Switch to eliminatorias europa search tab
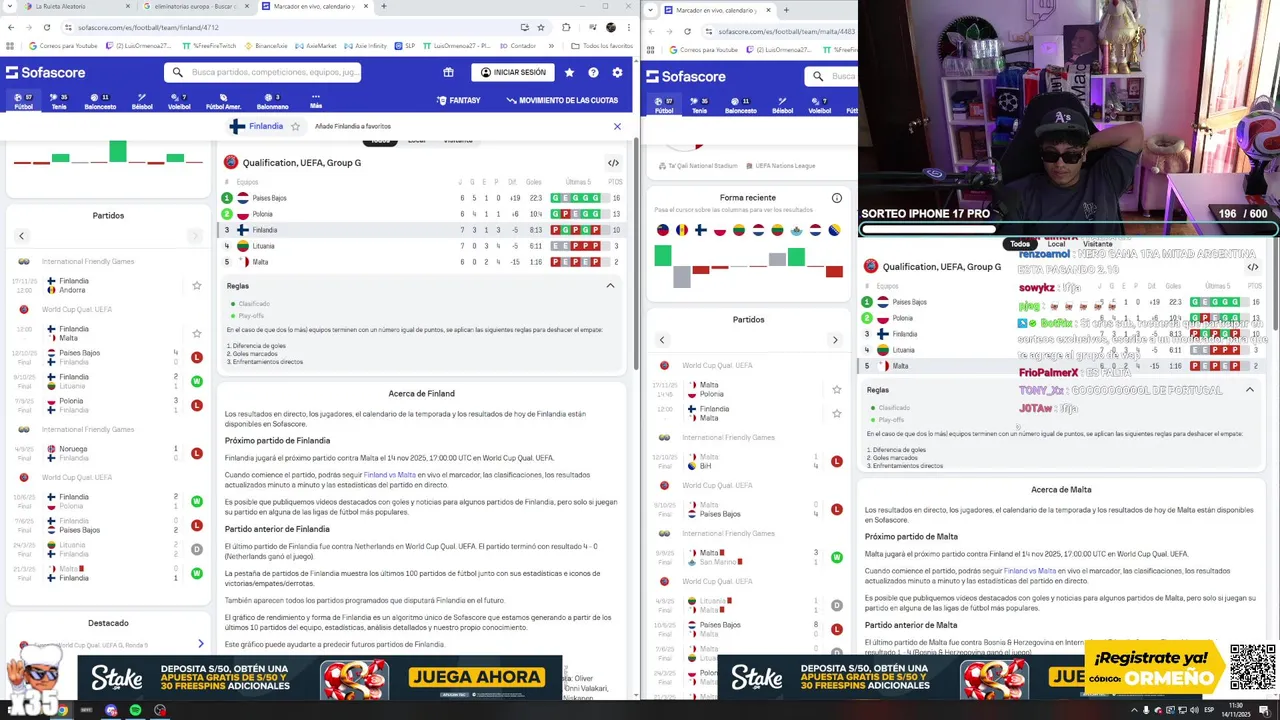The width and height of the screenshot is (1280, 720). pyautogui.click(x=193, y=6)
